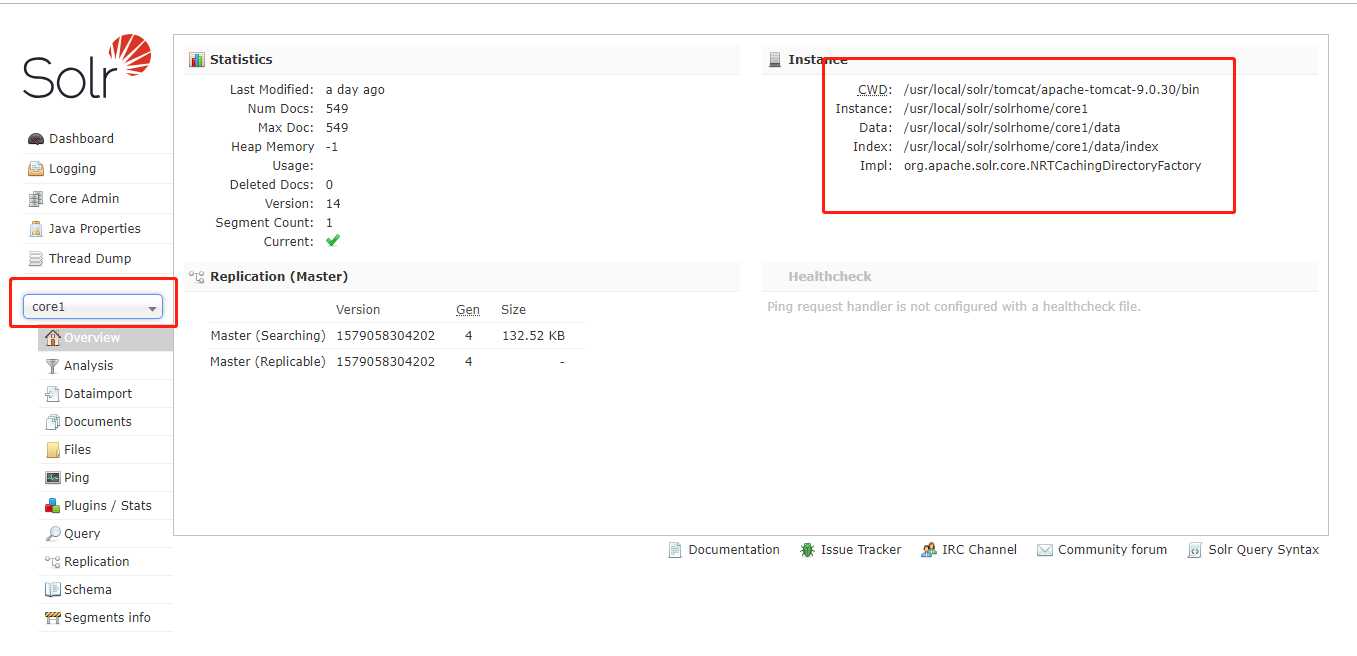Click the Master (Replicable) row label
The height and width of the screenshot is (656, 1357).
pyautogui.click(x=268, y=362)
